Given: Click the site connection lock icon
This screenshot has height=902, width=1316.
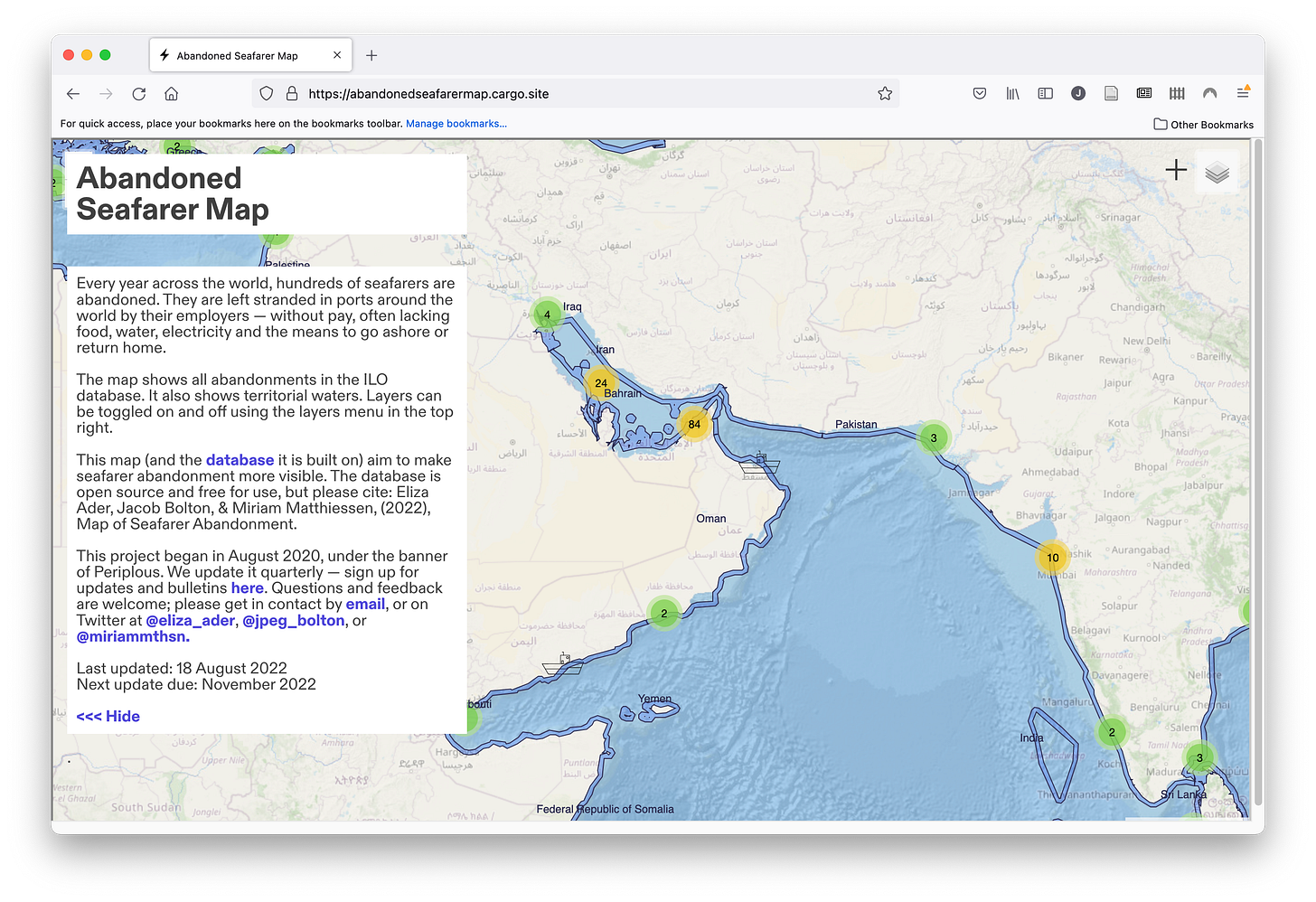Looking at the screenshot, I should coord(291,93).
